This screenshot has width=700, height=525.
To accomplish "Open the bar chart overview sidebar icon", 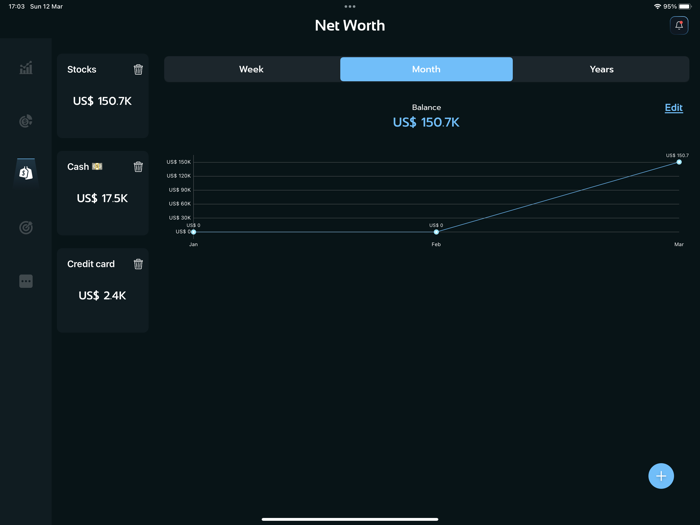I will pyautogui.click(x=26, y=68).
